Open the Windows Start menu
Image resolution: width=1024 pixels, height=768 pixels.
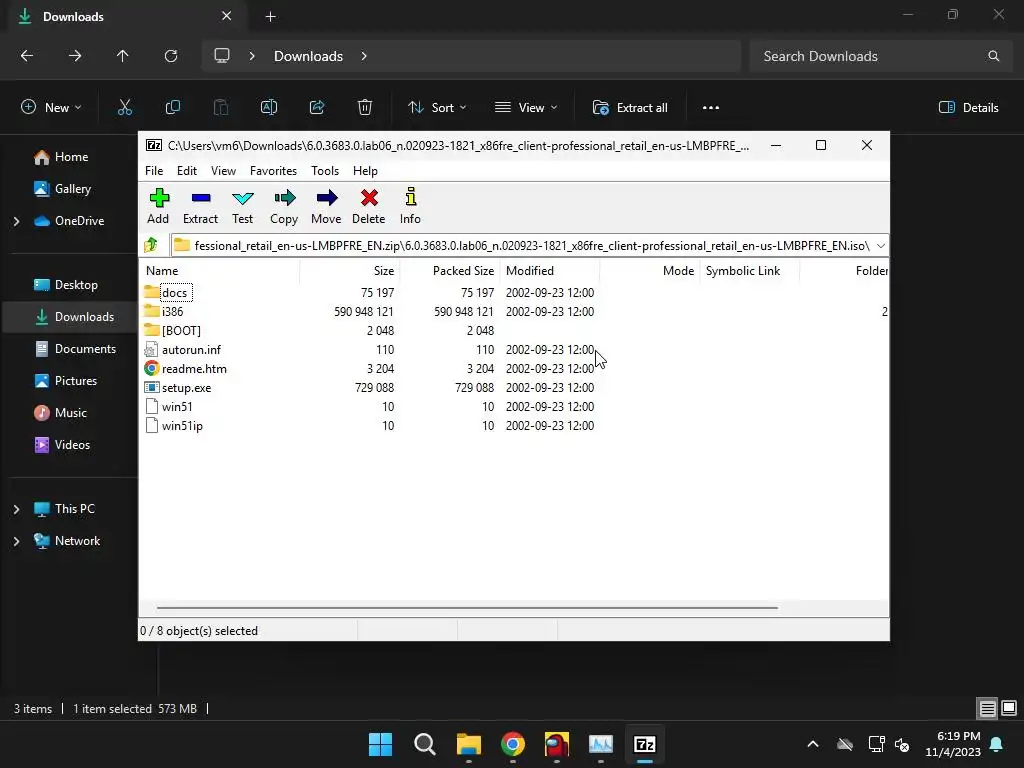click(x=380, y=744)
